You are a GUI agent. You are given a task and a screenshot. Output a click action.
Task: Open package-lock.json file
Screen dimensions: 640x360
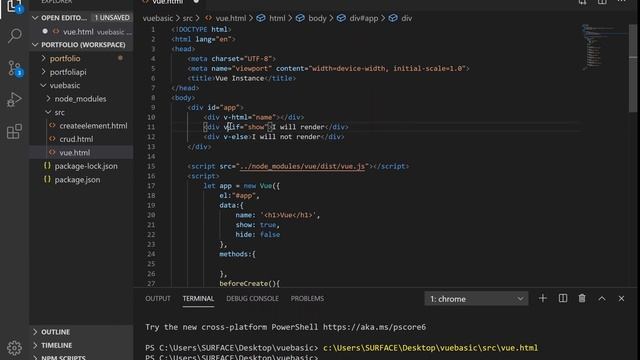pos(86,166)
